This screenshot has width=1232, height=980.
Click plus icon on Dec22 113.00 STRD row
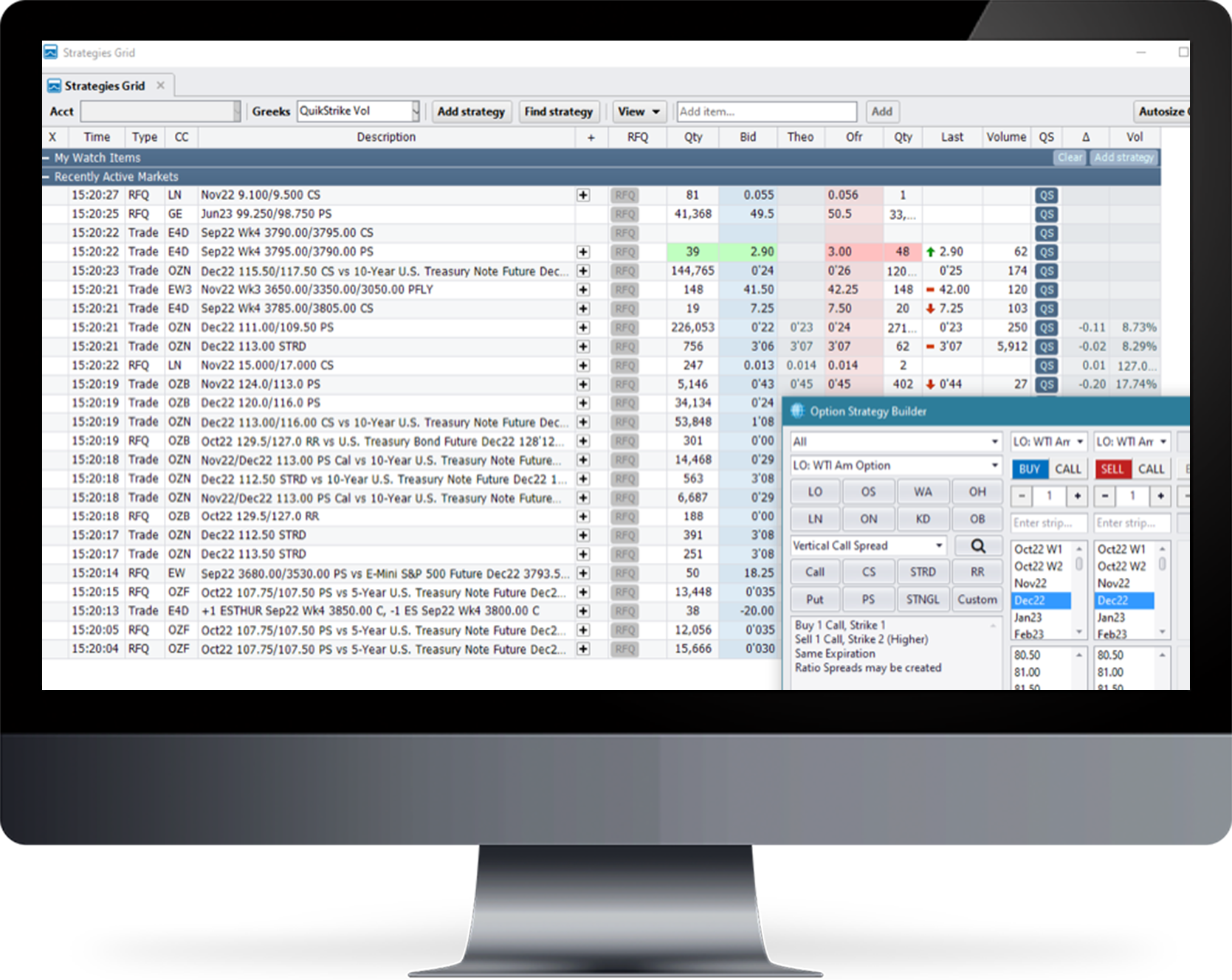[583, 347]
